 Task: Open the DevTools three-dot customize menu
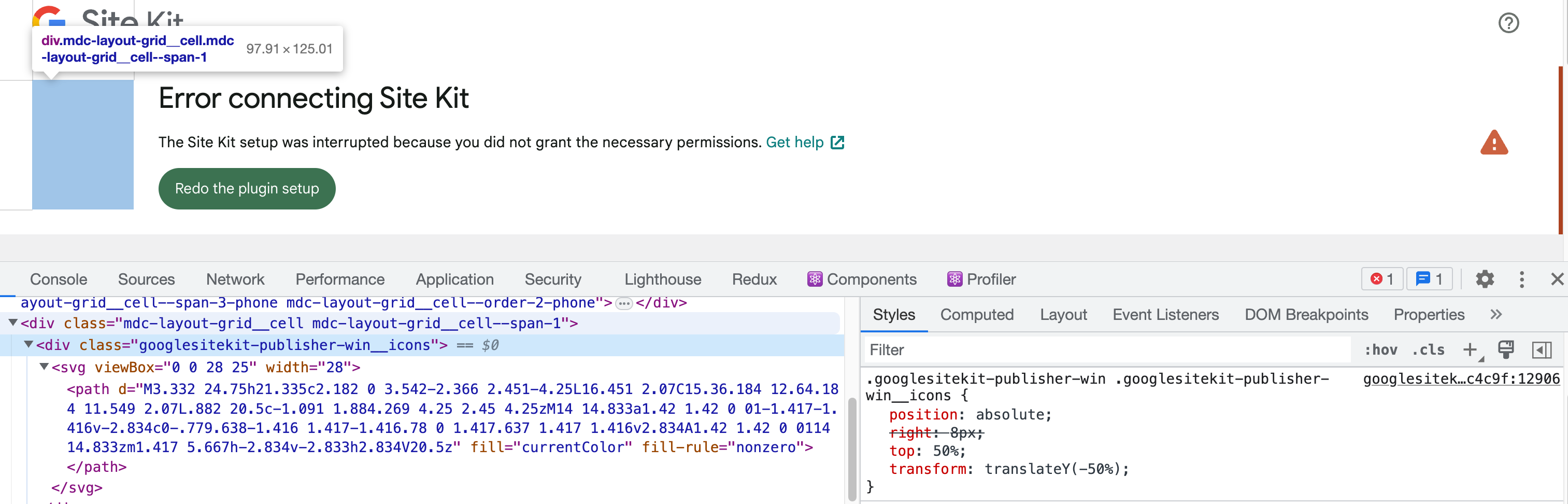pos(1522,279)
